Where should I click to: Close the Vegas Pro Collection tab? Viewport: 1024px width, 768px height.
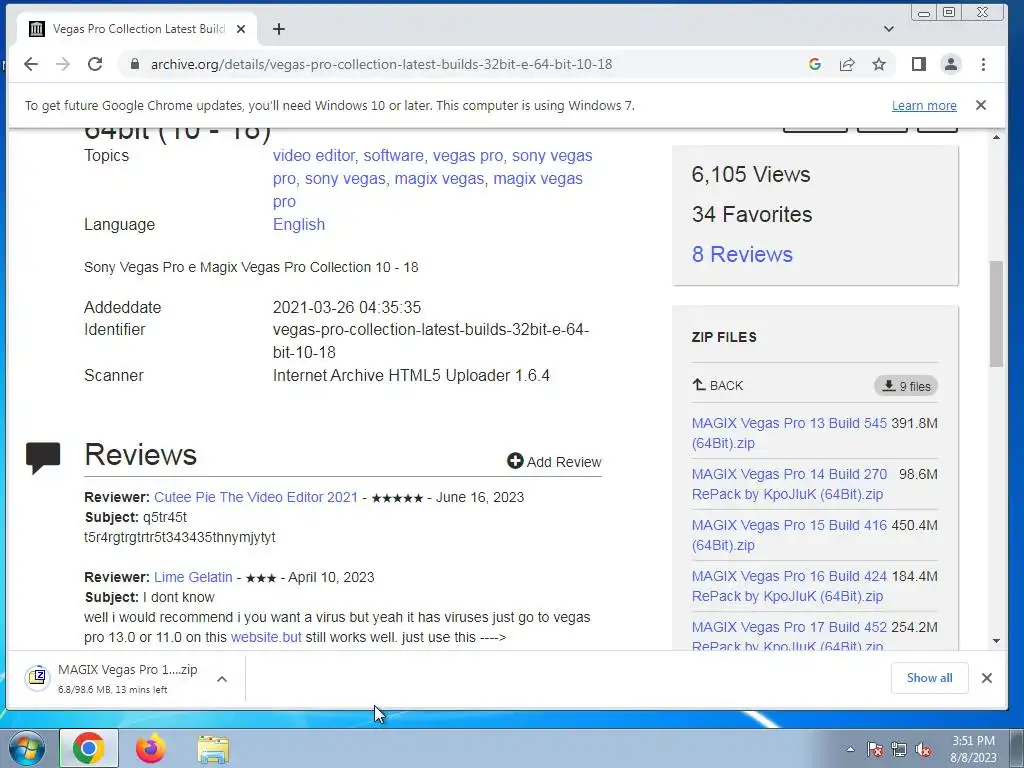241,29
